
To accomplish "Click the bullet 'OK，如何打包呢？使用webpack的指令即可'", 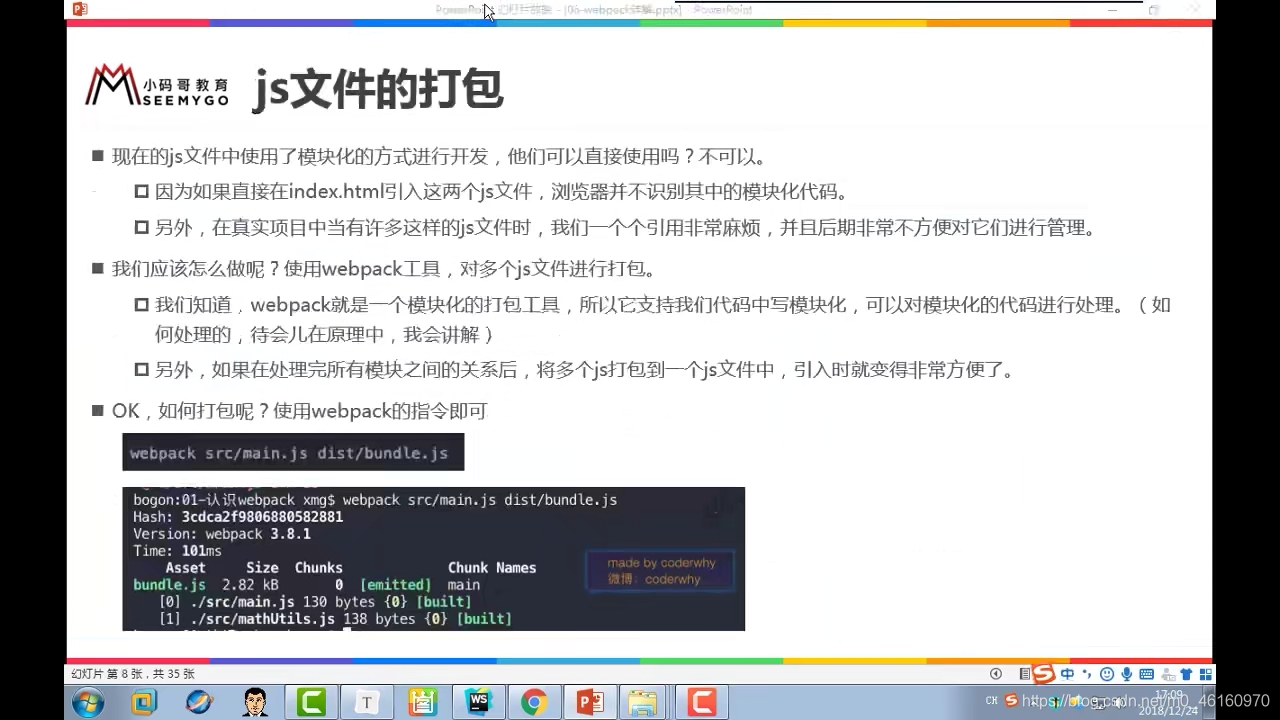I will [x=299, y=411].
